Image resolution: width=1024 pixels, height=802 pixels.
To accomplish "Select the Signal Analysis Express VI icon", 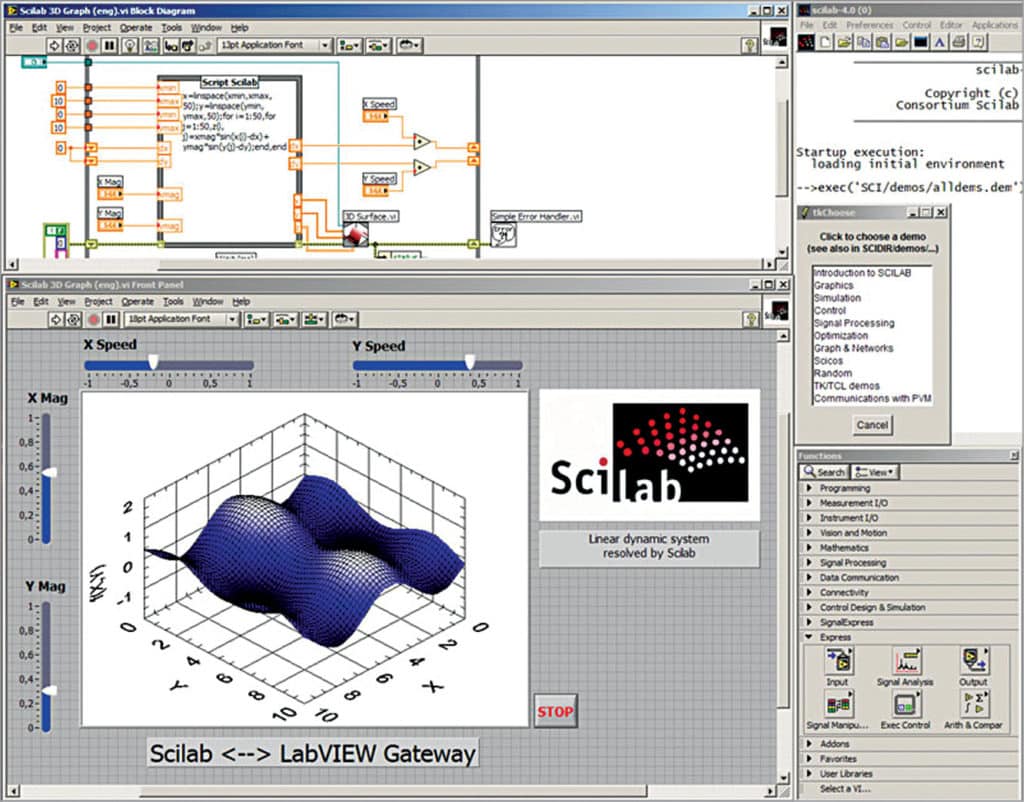I will [907, 661].
